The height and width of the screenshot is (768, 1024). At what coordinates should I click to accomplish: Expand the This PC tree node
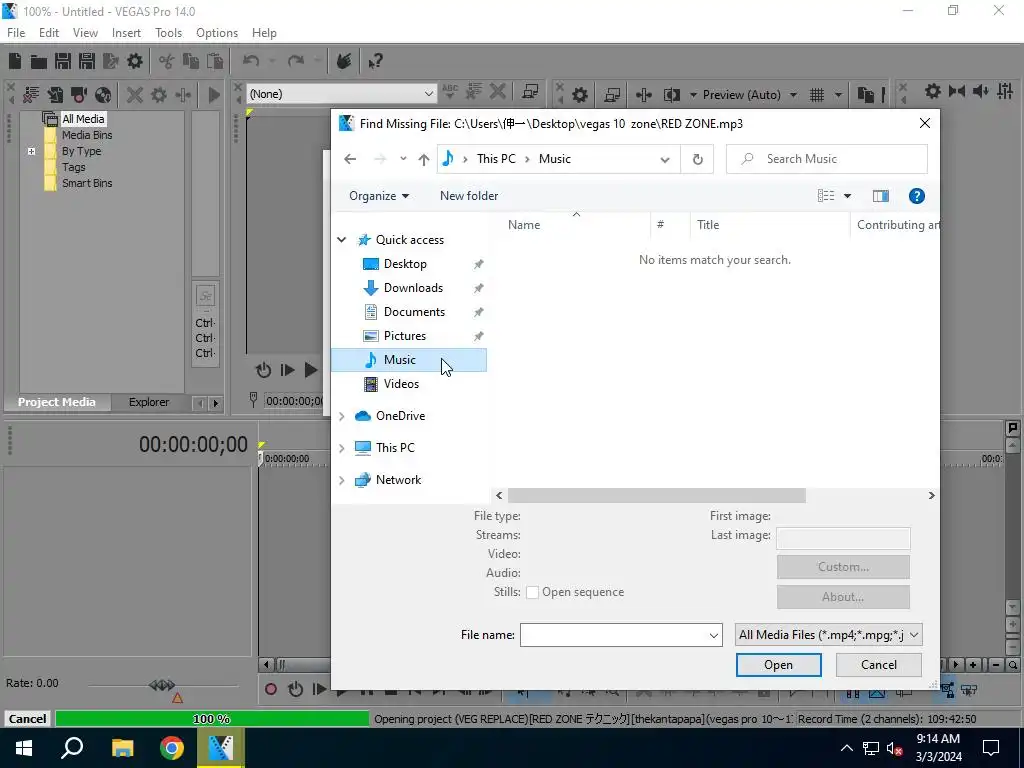(x=342, y=448)
